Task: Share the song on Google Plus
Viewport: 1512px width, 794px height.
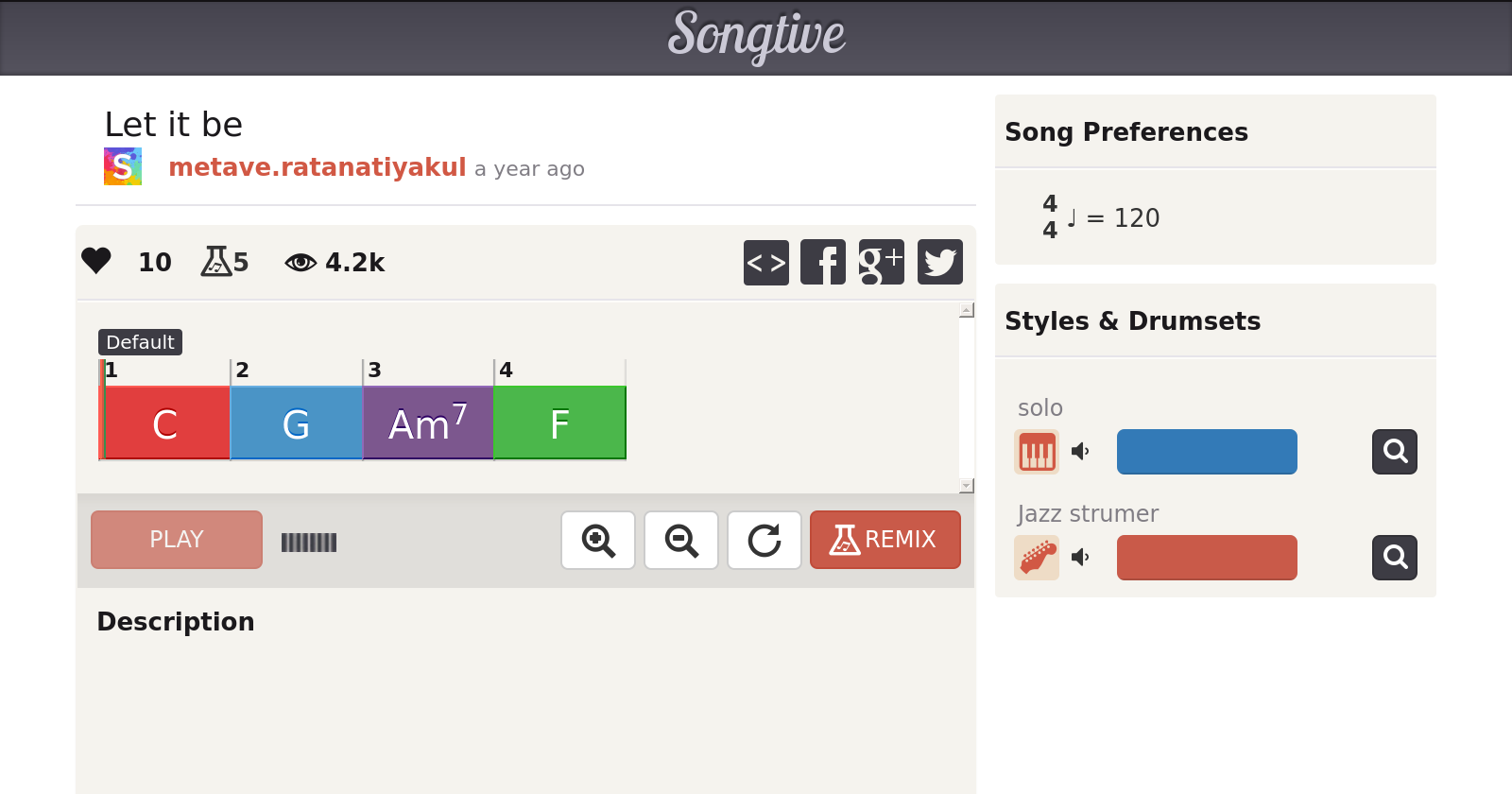Action: point(881,262)
